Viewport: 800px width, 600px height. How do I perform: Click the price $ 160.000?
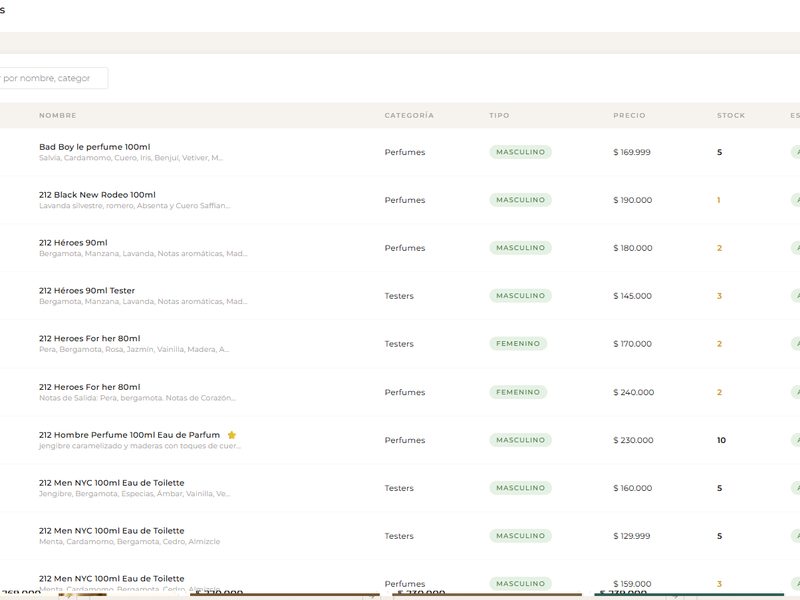tap(632, 488)
